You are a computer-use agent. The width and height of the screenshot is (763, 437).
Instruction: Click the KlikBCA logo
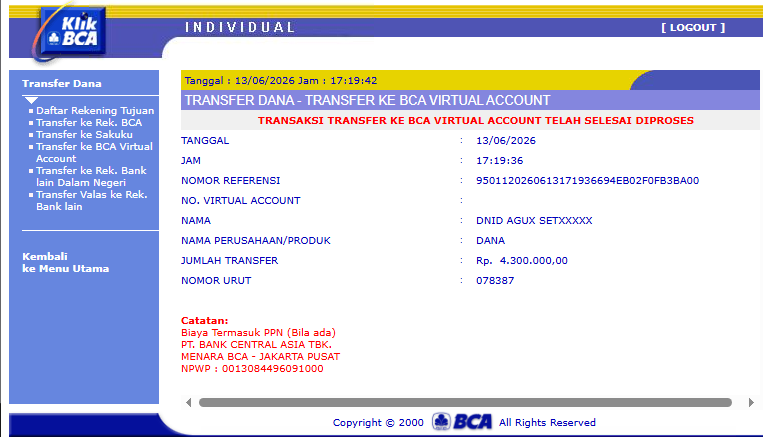pyautogui.click(x=72, y=32)
